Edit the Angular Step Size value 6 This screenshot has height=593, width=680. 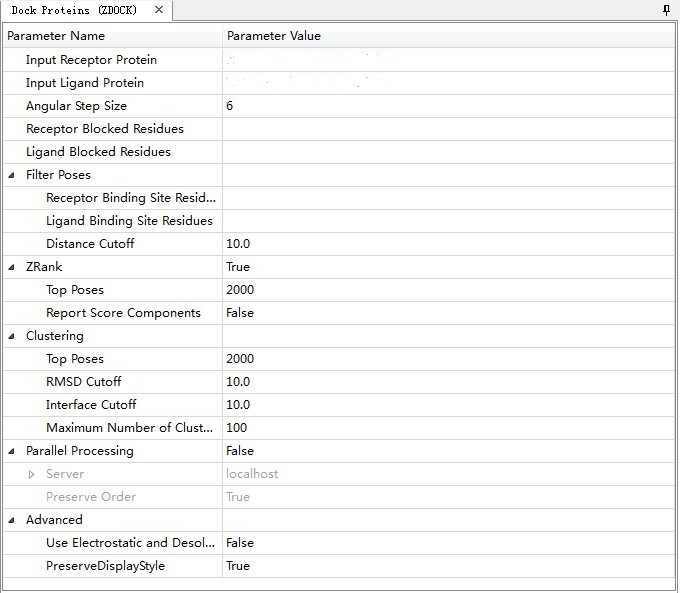448,106
